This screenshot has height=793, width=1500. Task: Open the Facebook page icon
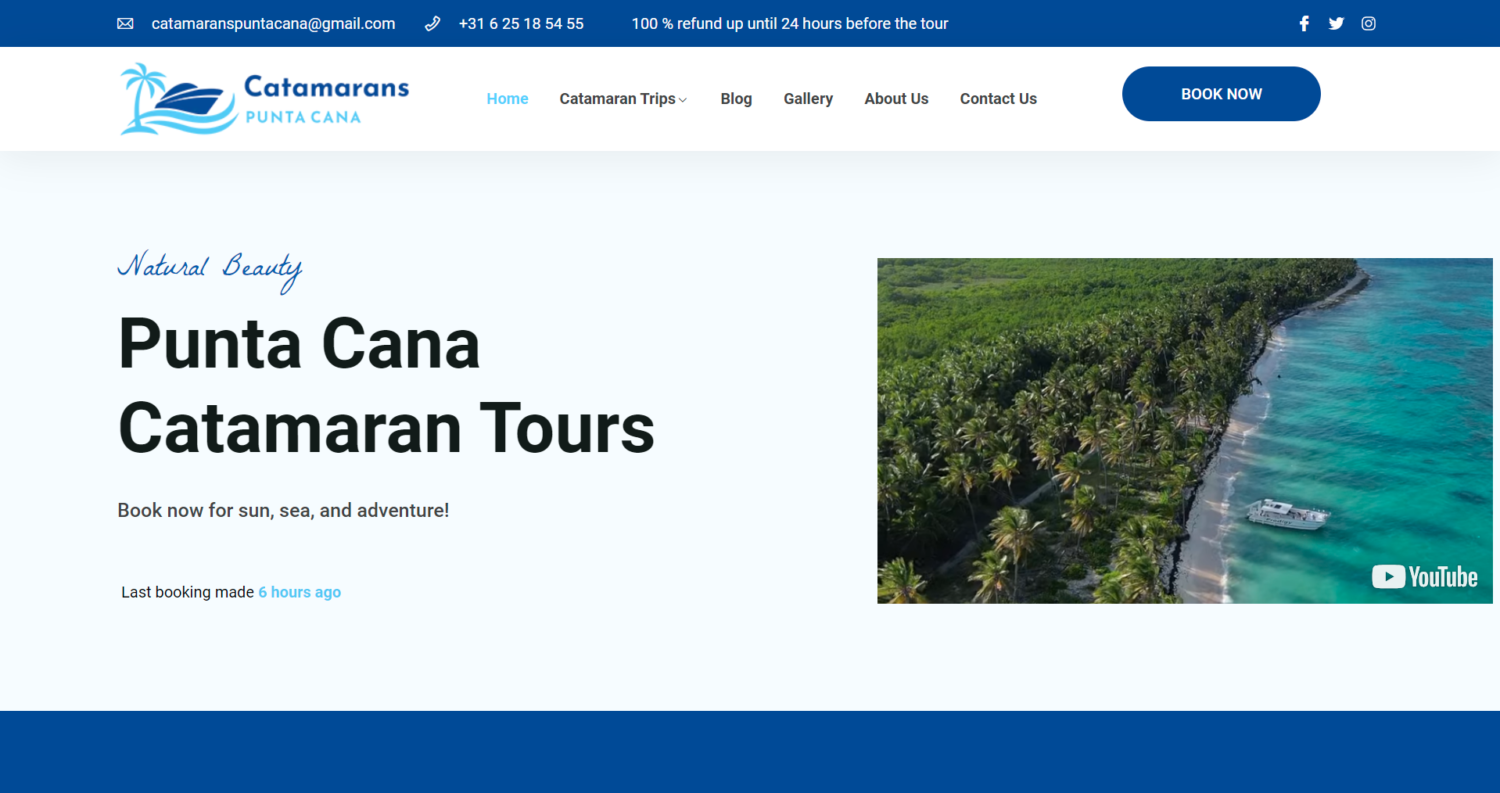1304,24
